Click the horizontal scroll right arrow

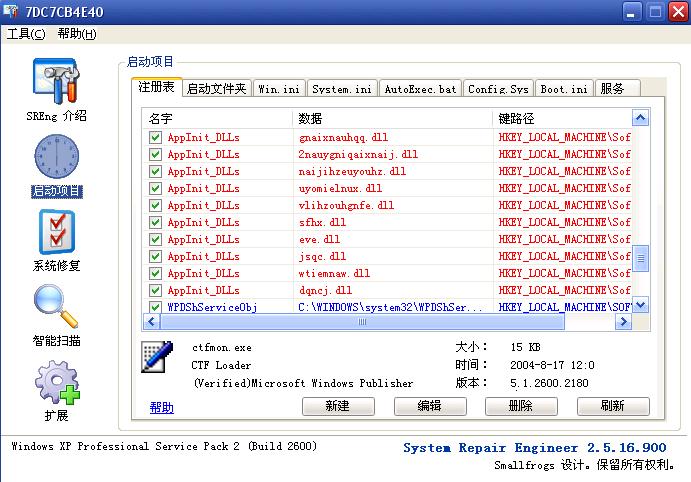(623, 322)
